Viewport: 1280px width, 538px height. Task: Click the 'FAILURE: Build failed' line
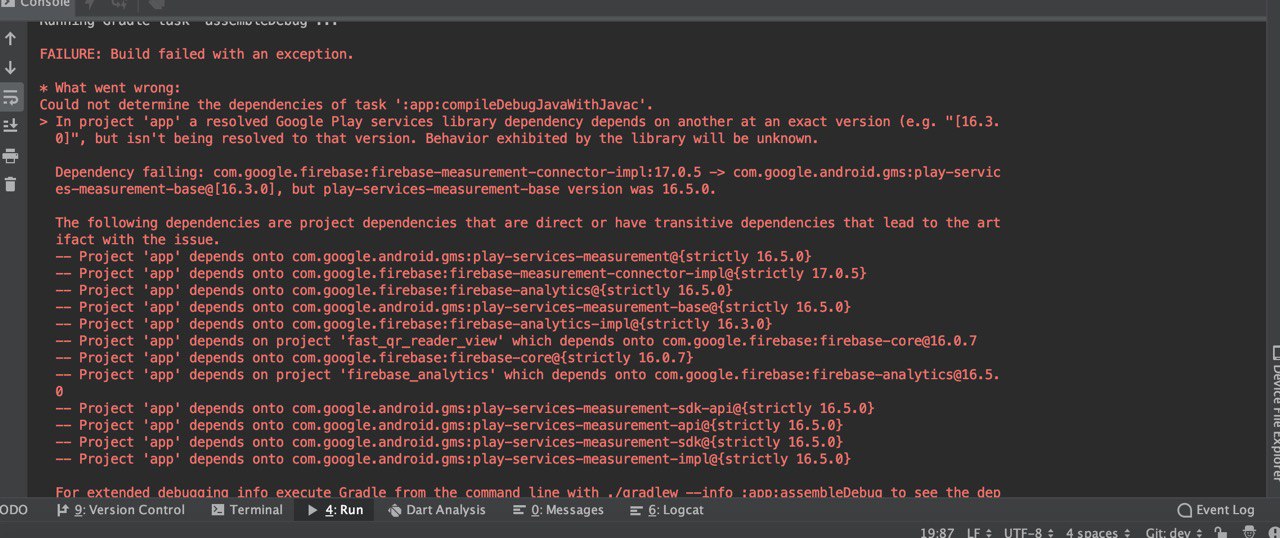196,54
